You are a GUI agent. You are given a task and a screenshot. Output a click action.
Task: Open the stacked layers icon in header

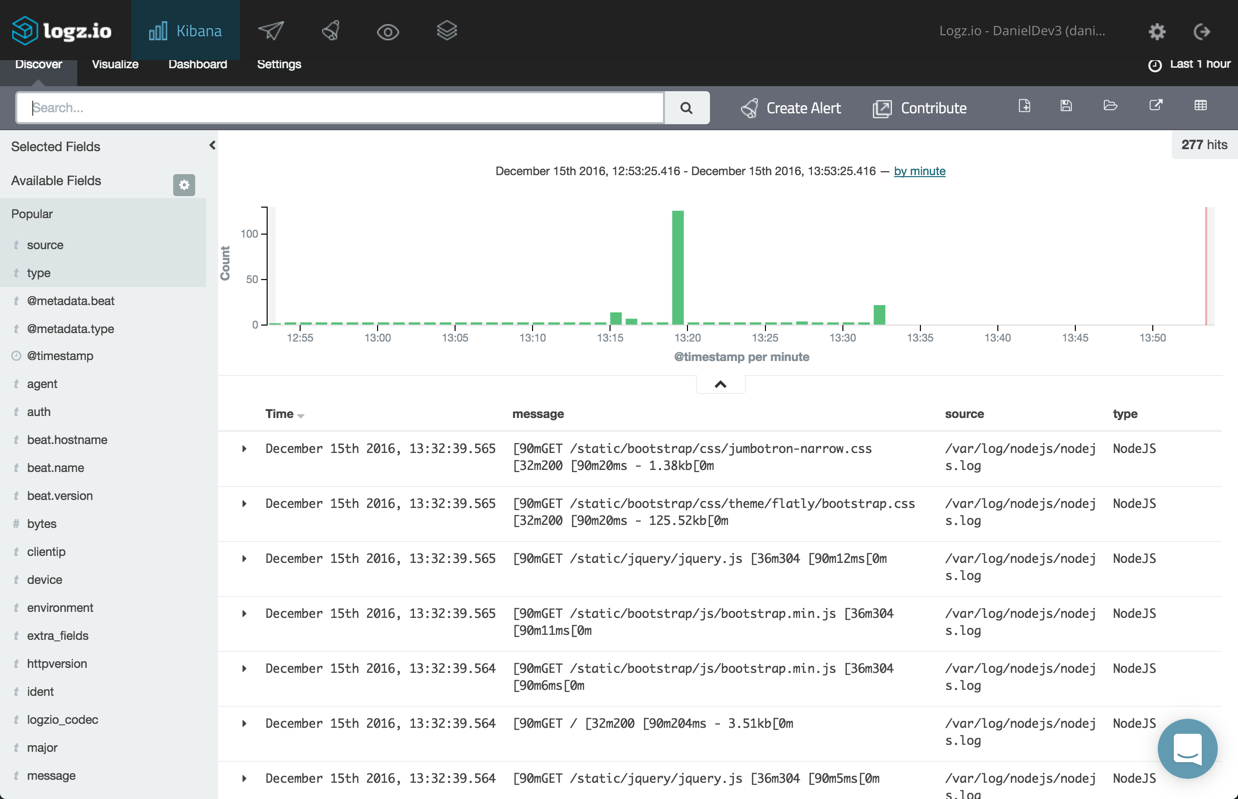click(x=447, y=31)
